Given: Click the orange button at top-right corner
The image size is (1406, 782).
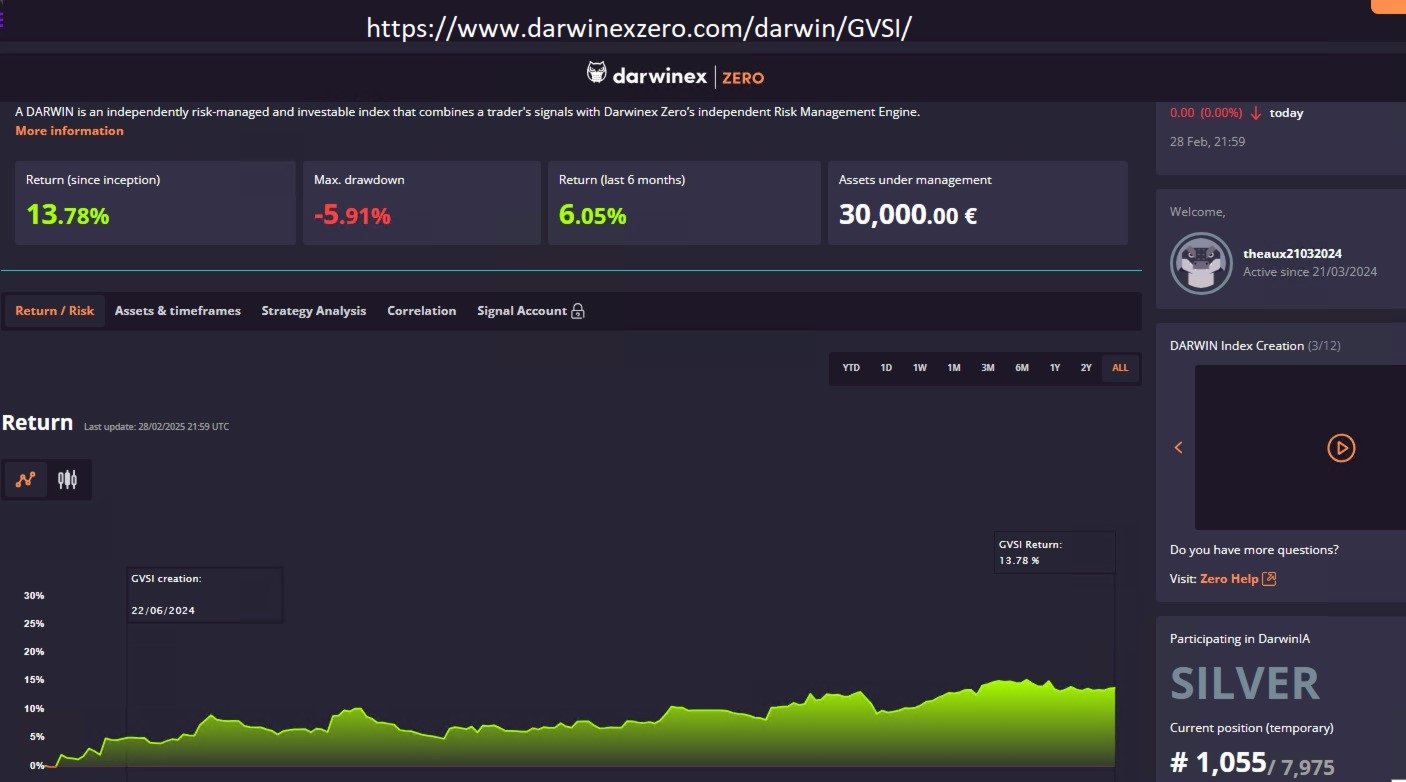Looking at the screenshot, I should 1389,5.
